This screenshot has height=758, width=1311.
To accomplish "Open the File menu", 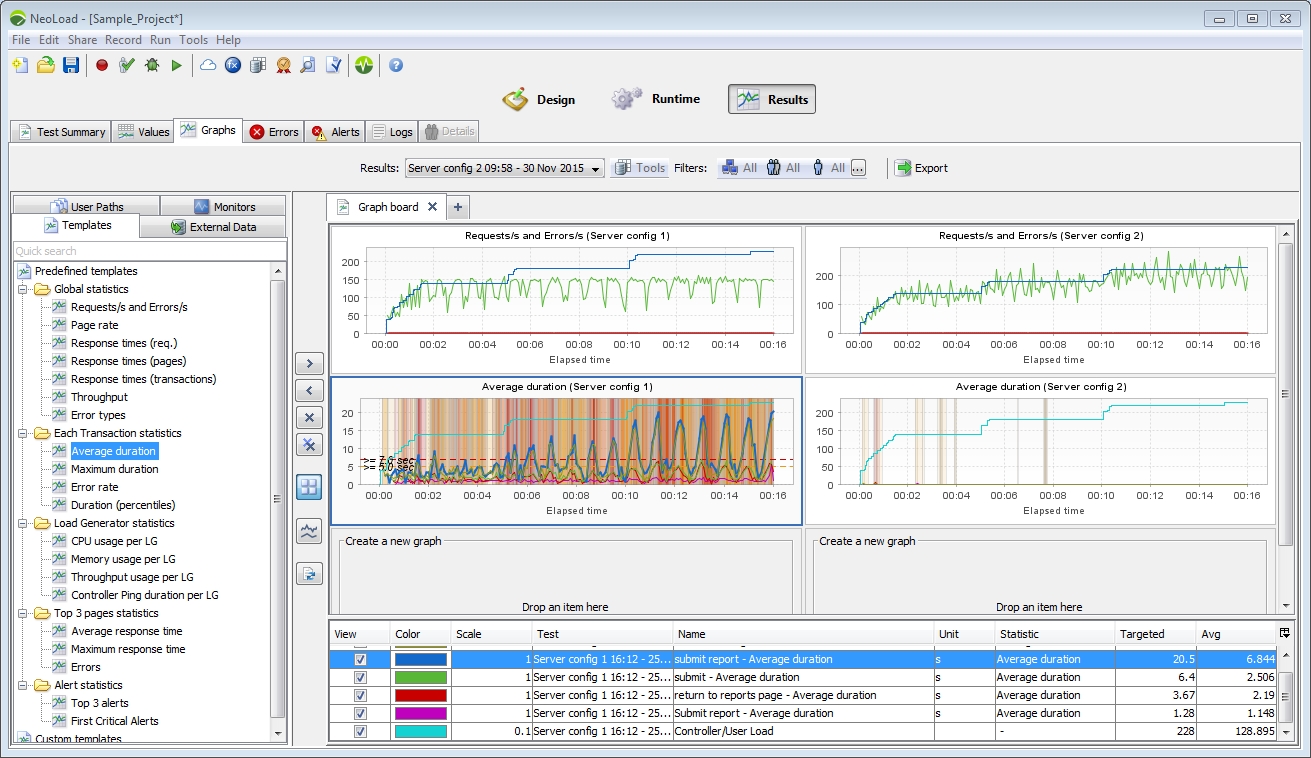I will pos(21,40).
